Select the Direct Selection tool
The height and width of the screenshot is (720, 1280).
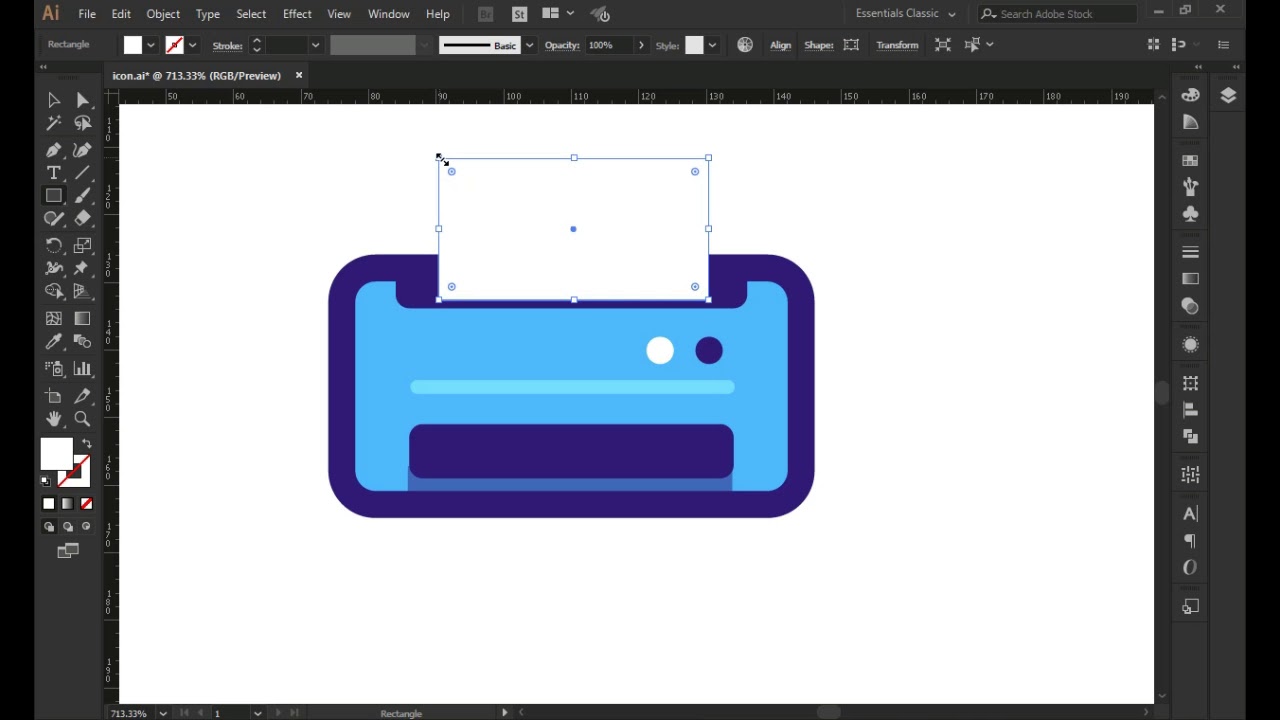[83, 100]
